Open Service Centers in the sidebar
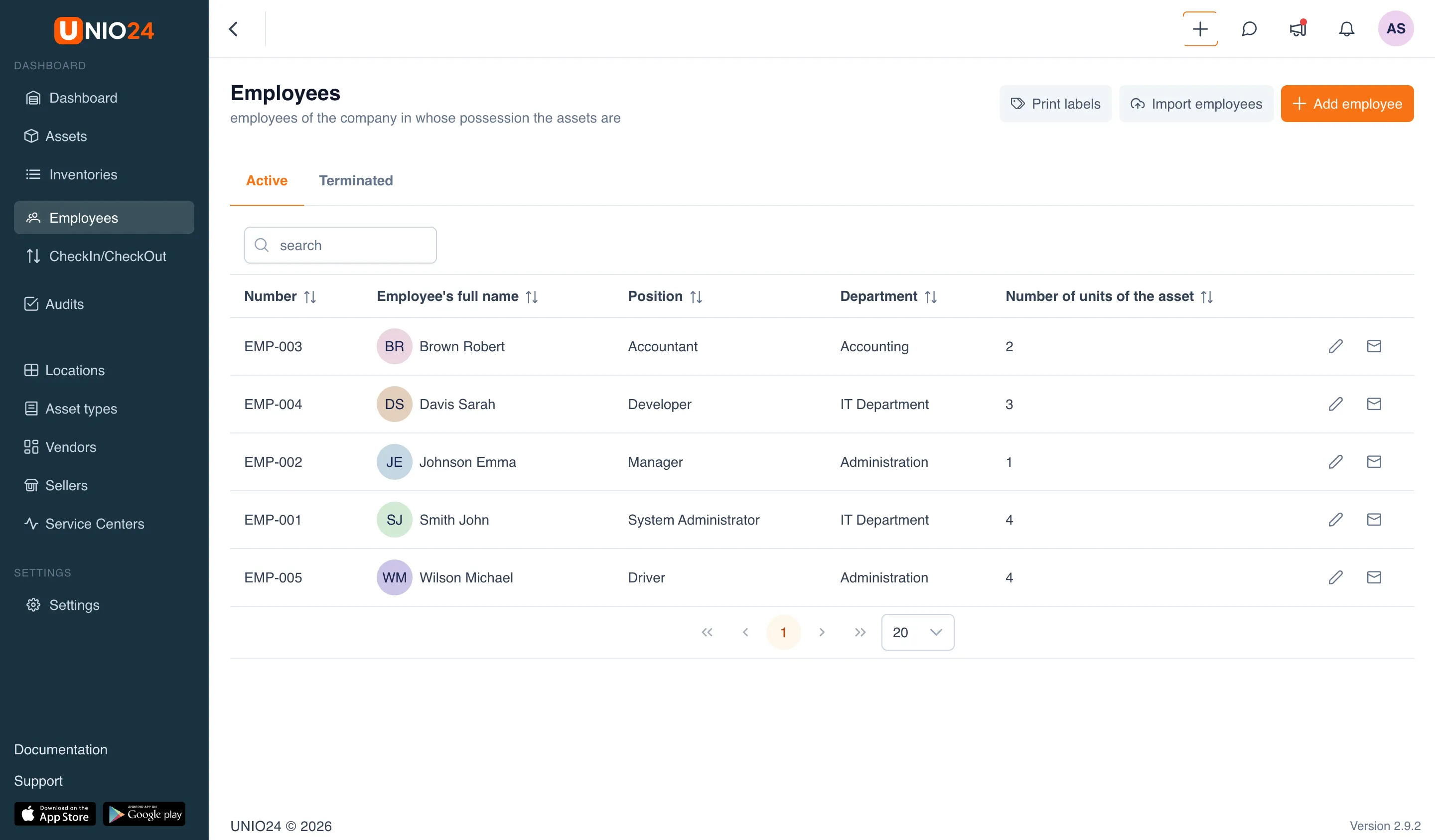1435x840 pixels. [x=104, y=523]
